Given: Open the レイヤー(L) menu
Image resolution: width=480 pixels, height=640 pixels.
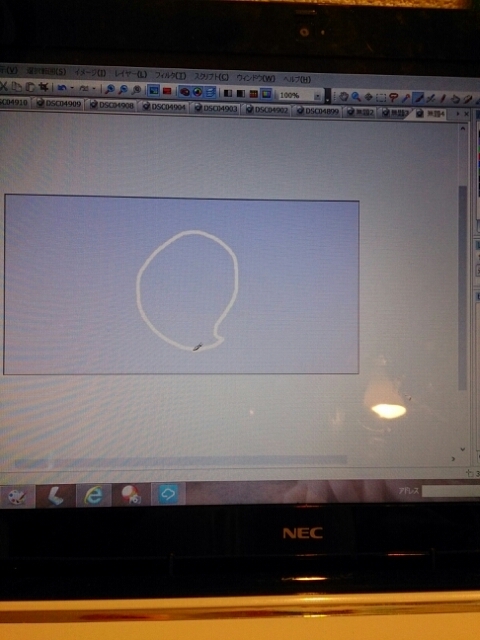Looking at the screenshot, I should [131, 74].
